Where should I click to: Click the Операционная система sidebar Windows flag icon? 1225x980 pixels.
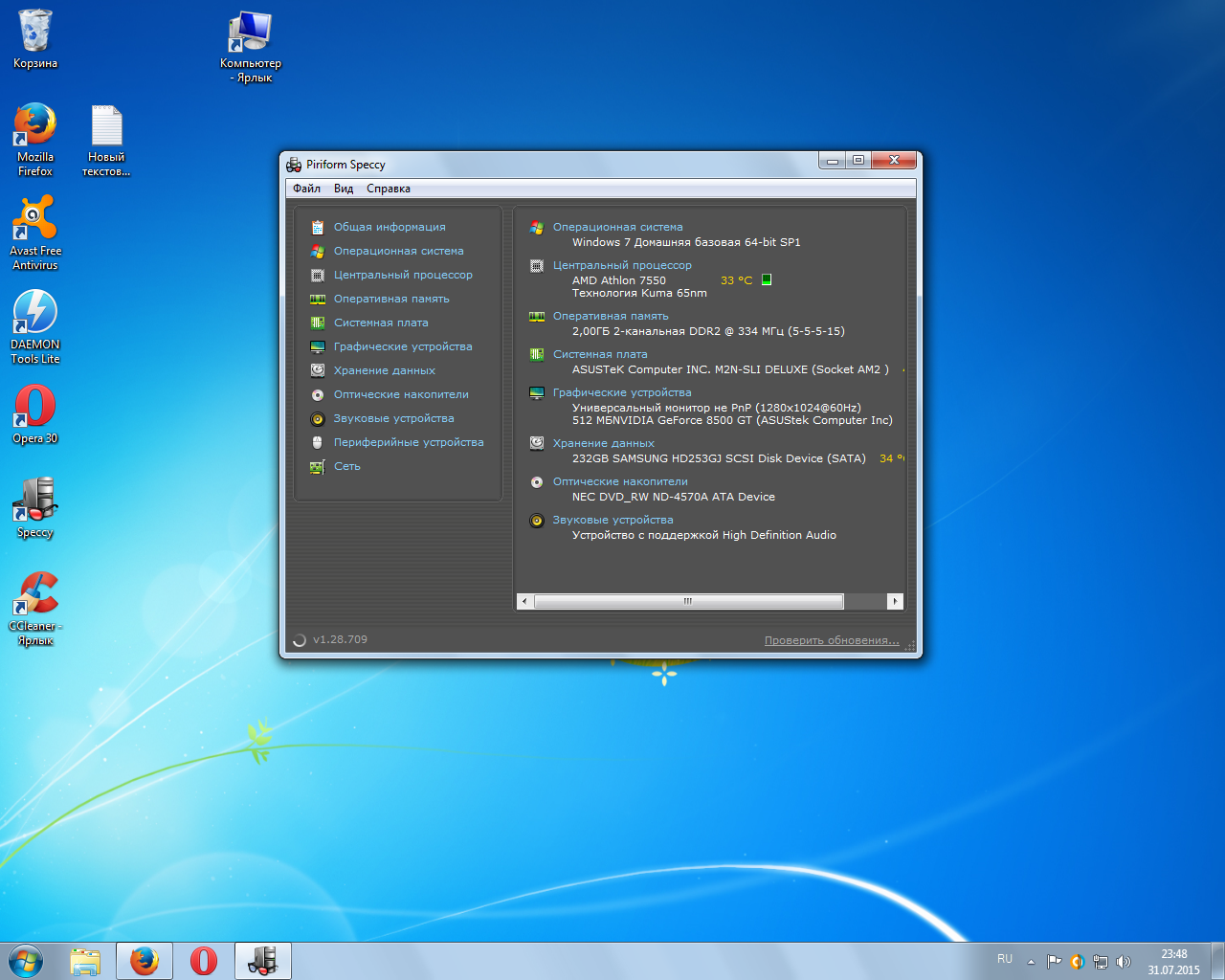coord(318,251)
